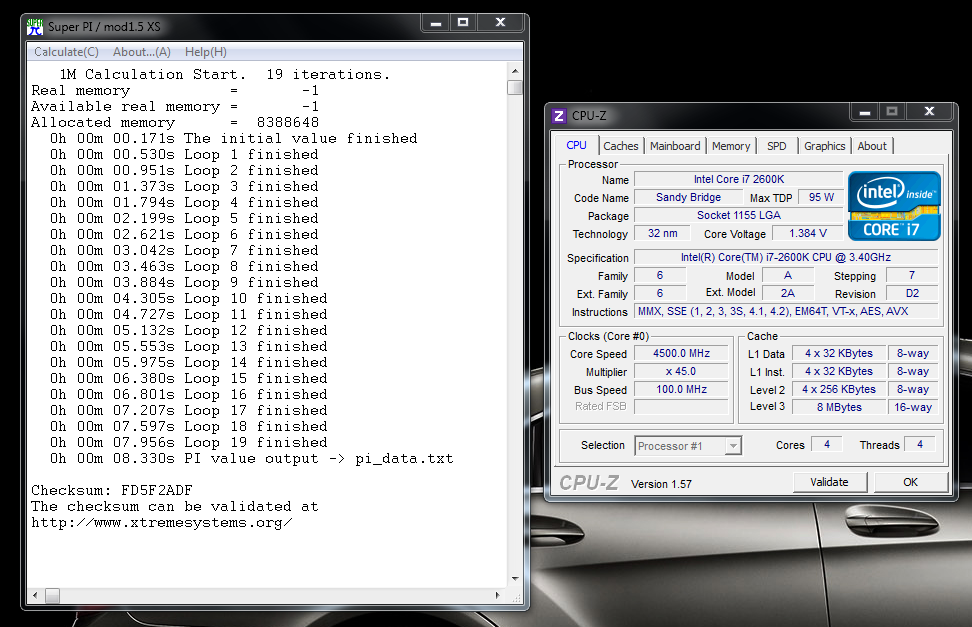The height and width of the screenshot is (627, 972).
Task: Click the Cores count value field
Action: (x=827, y=445)
